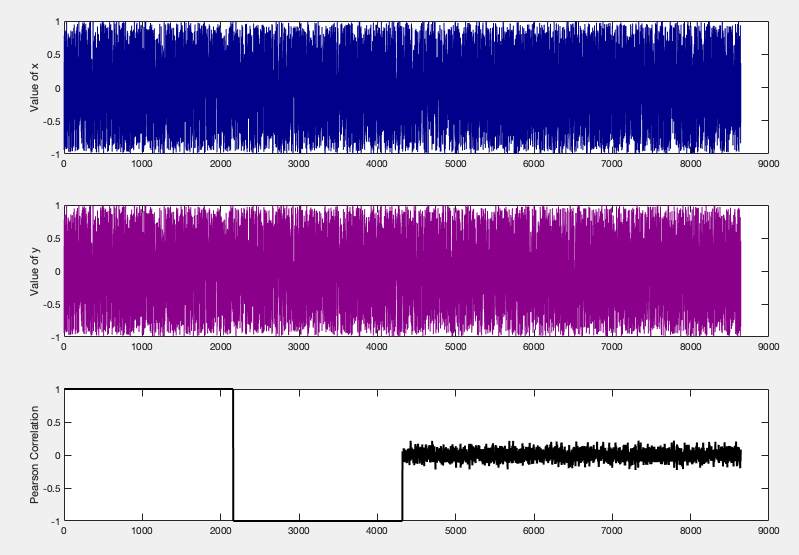Click tick label 9000 under the Value of x plot
This screenshot has width=799, height=555.
768,164
